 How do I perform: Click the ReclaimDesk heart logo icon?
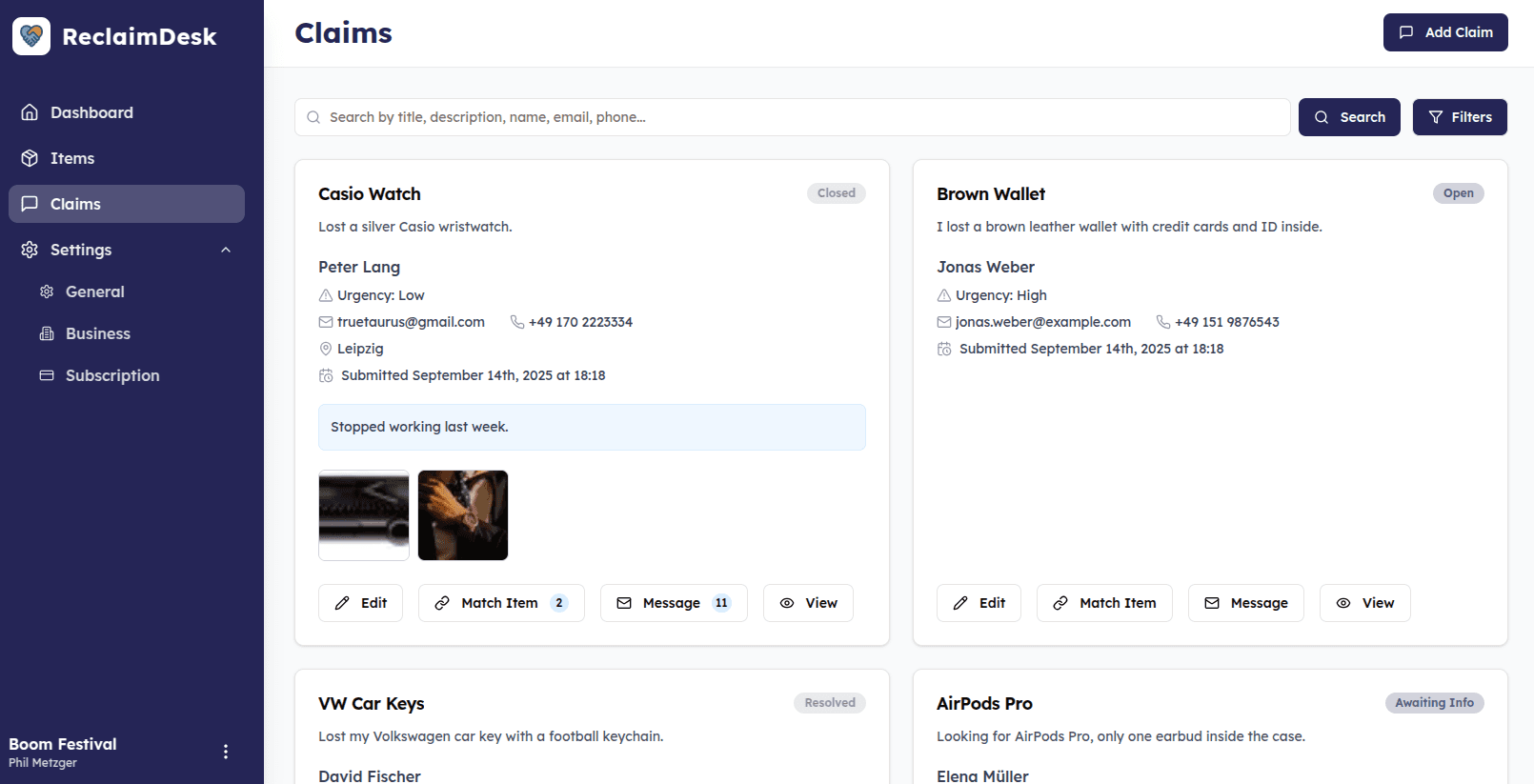point(31,36)
